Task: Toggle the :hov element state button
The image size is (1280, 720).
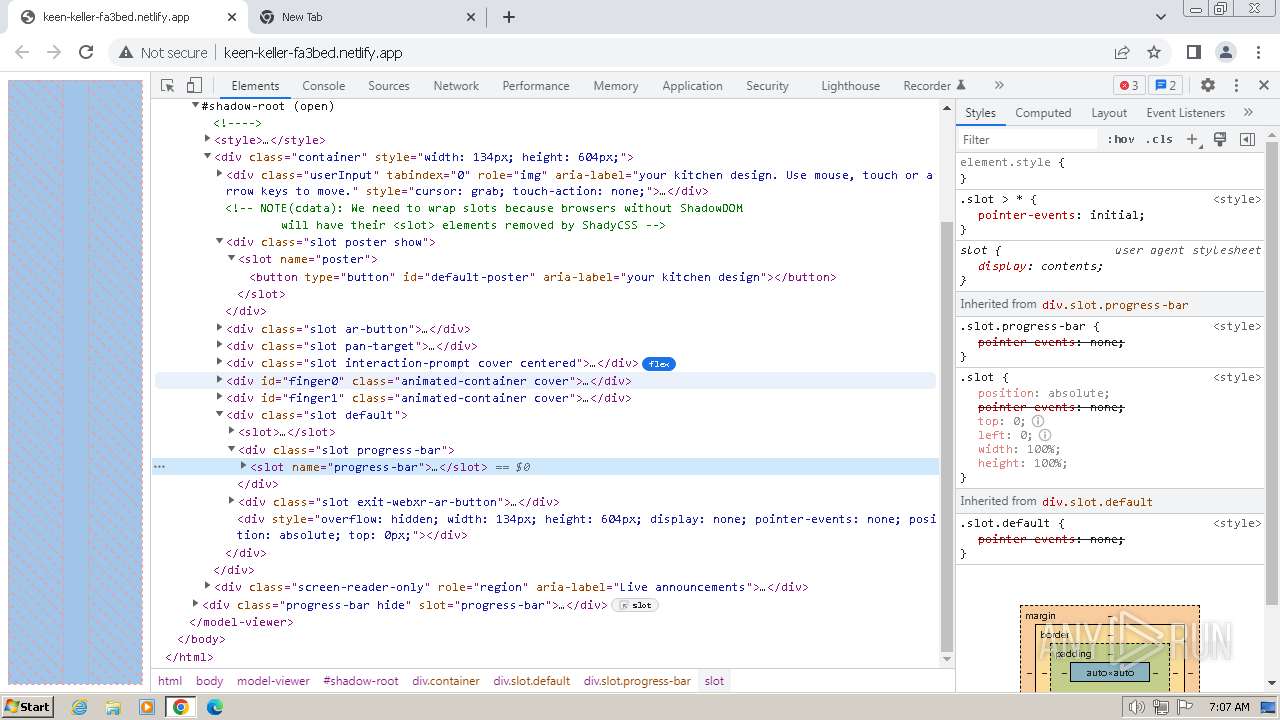Action: [1121, 140]
